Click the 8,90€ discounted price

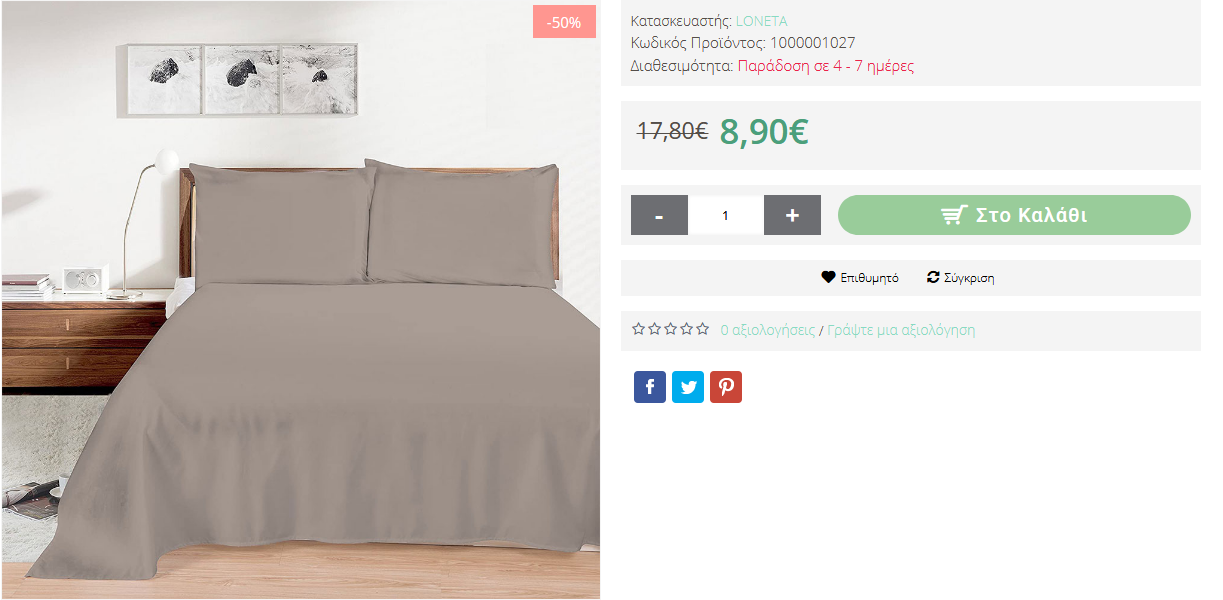pos(764,131)
